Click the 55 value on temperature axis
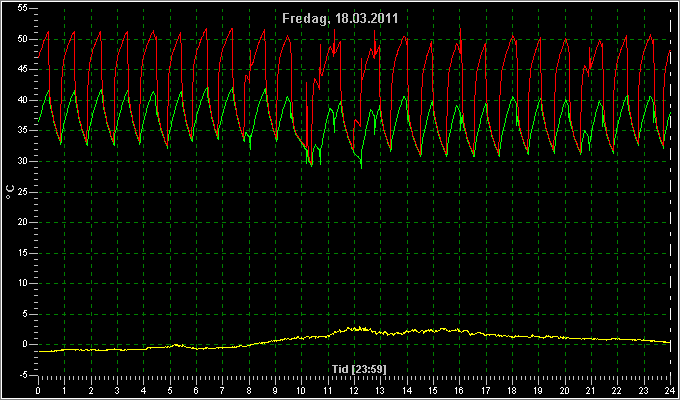This screenshot has height=400, width=680. tap(23, 9)
